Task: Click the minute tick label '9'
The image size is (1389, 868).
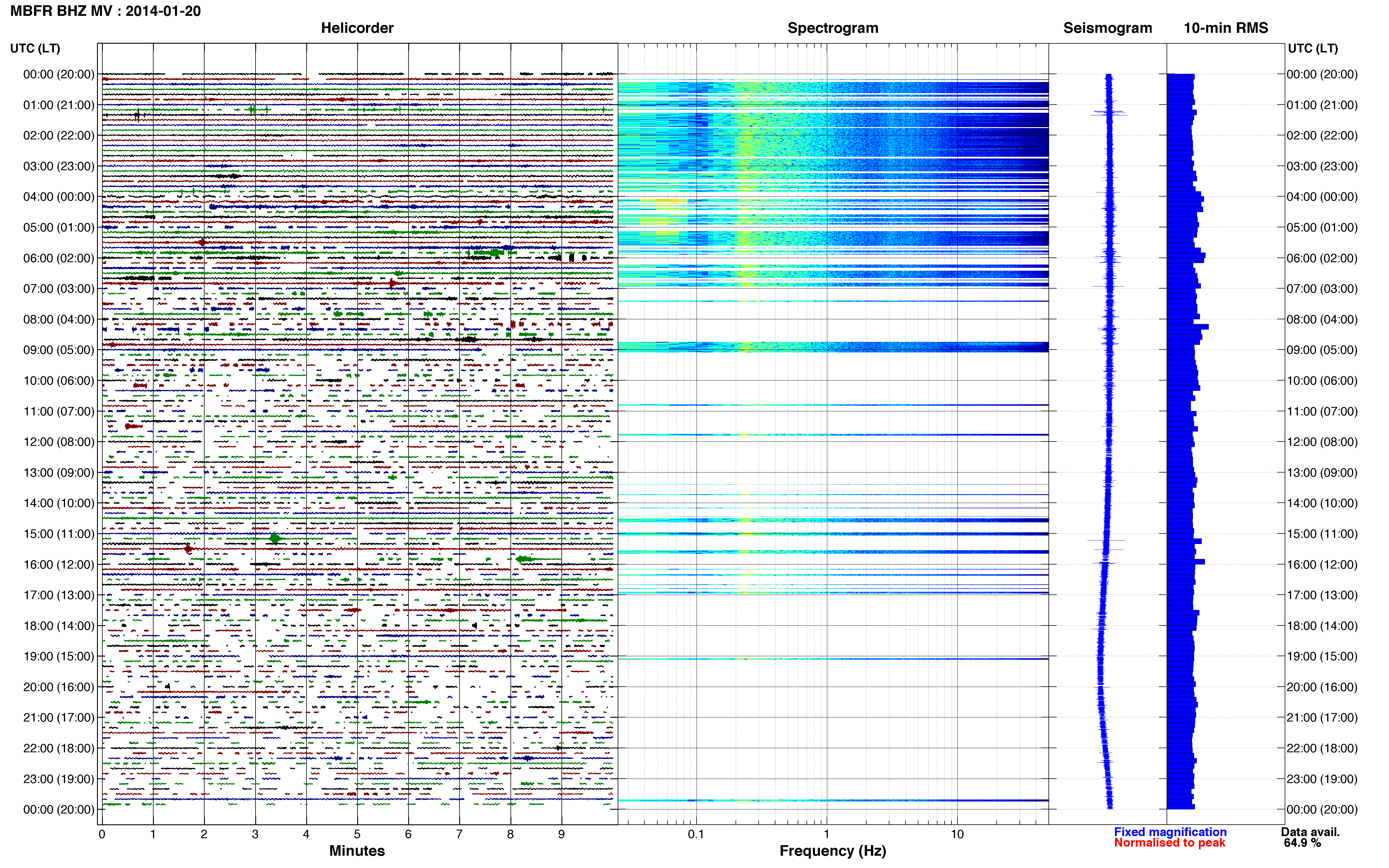Action: 561,834
